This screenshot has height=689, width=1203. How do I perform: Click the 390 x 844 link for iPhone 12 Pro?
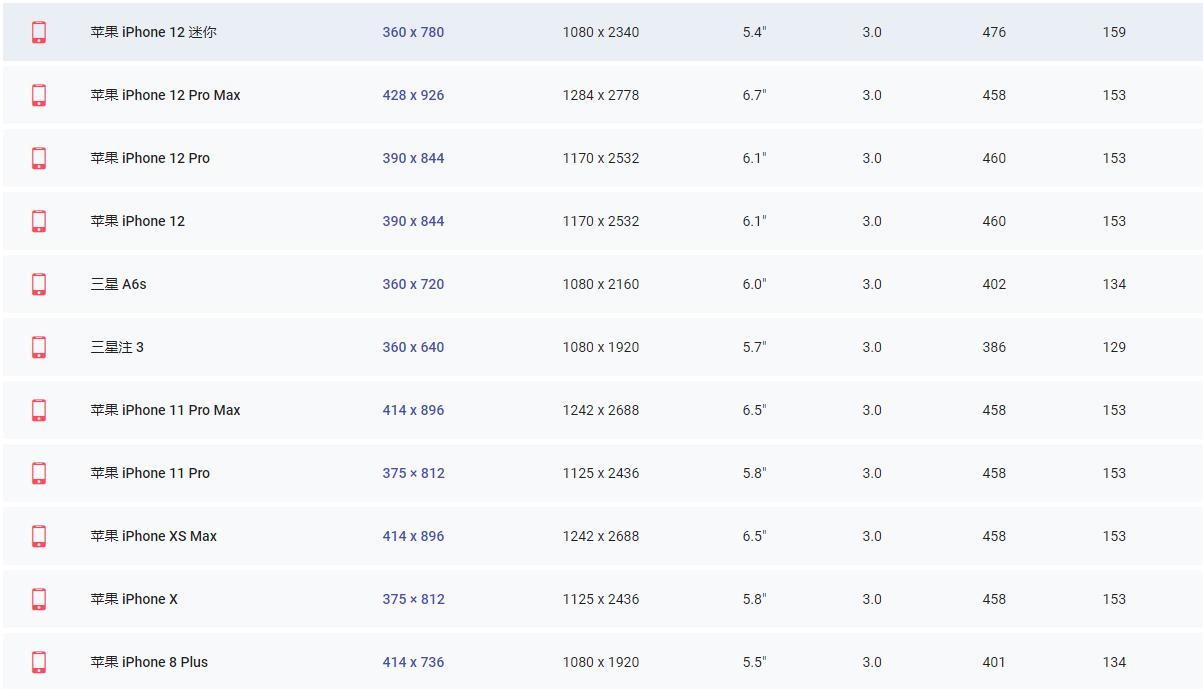coord(413,158)
